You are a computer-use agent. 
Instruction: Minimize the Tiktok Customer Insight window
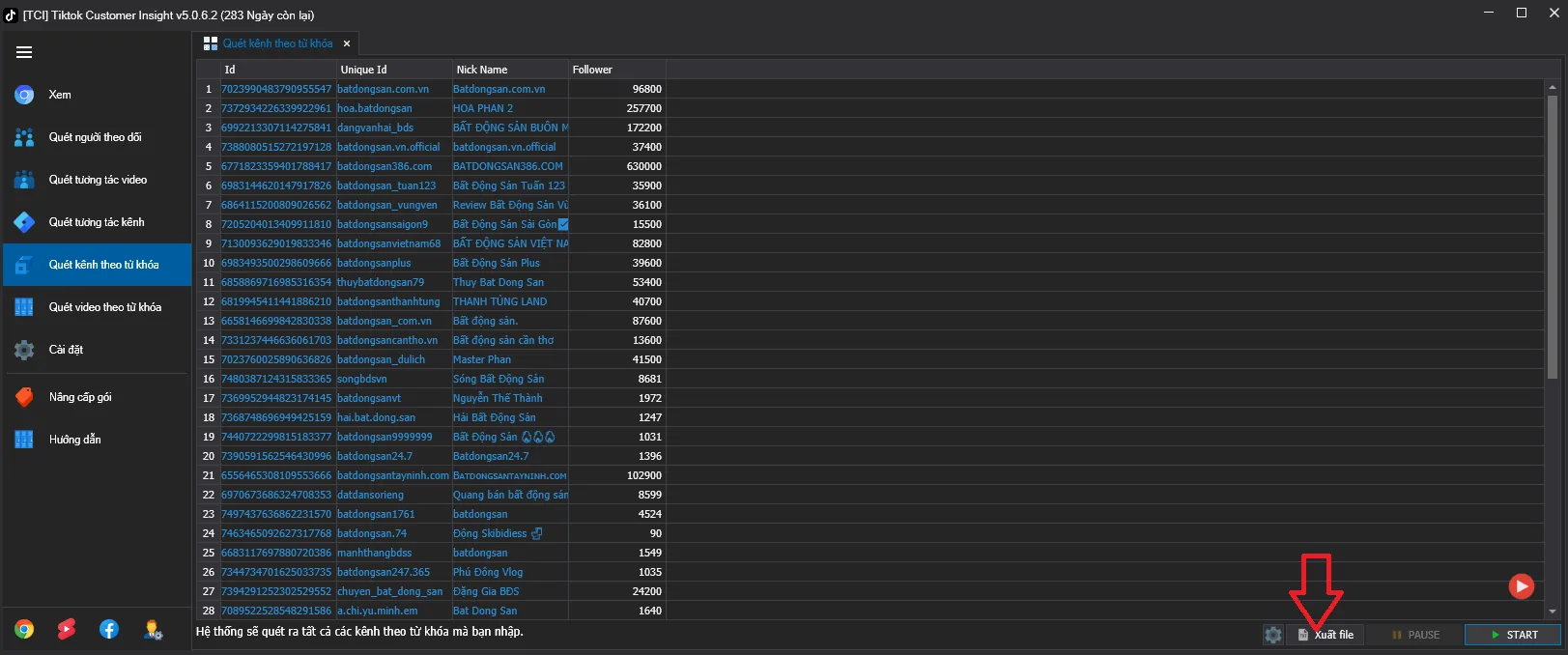tap(1489, 14)
